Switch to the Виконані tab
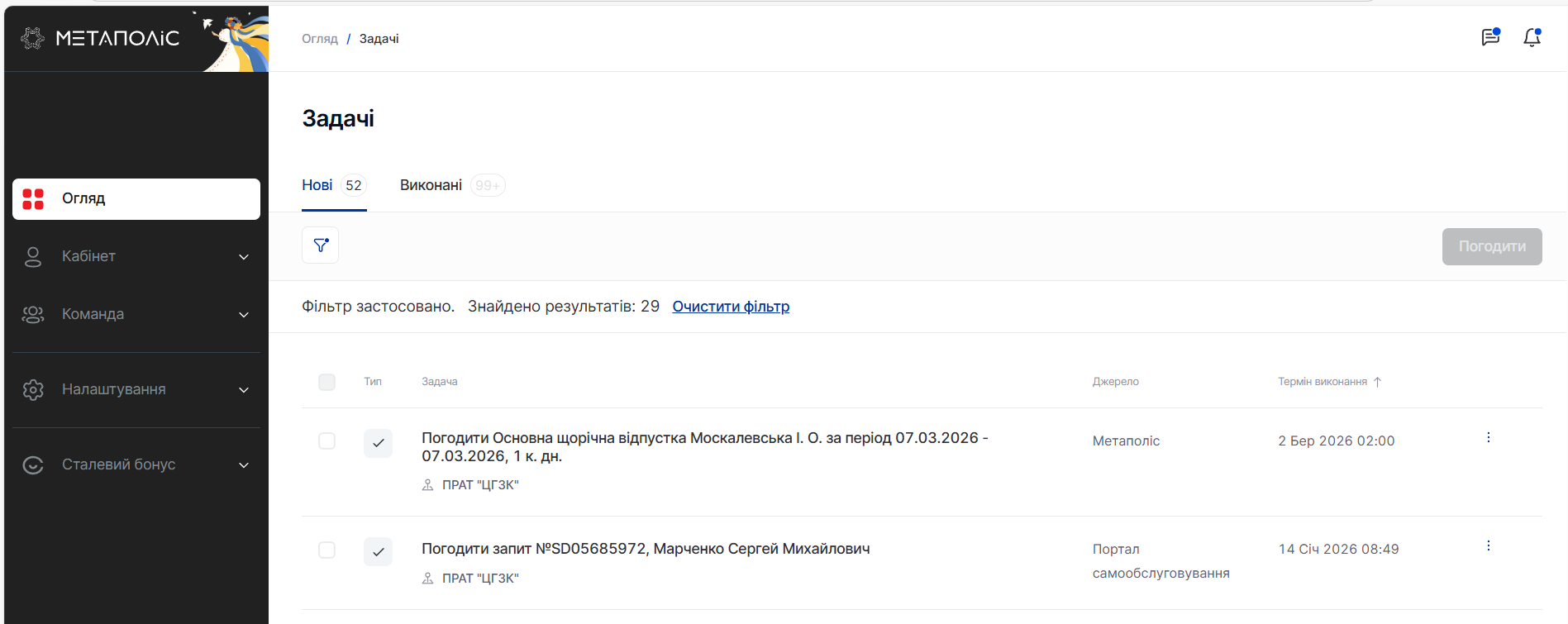Image resolution: width=1568 pixels, height=624 pixels. click(431, 185)
